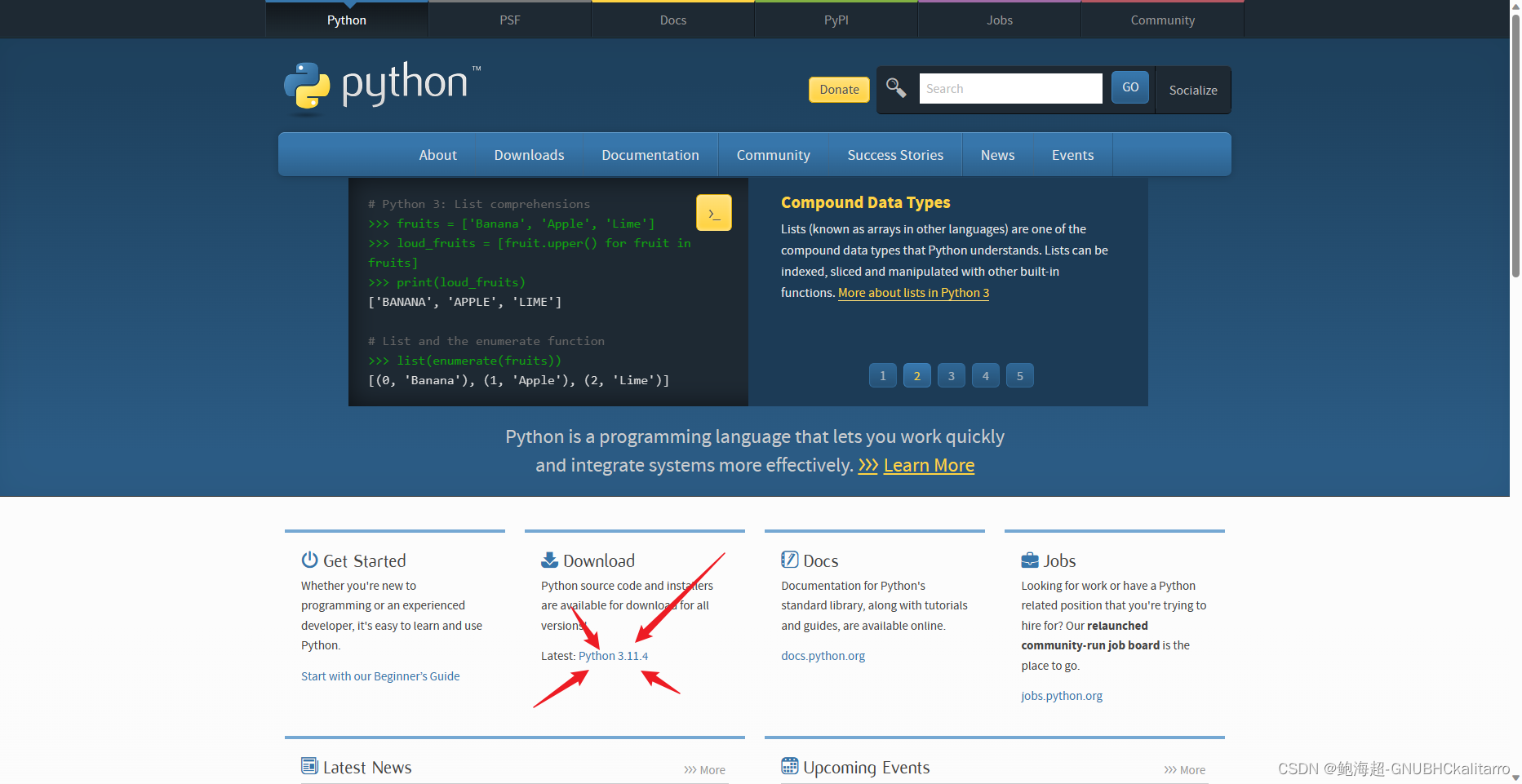Click the Donate button
Image resolution: width=1522 pixels, height=784 pixels.
[839, 90]
